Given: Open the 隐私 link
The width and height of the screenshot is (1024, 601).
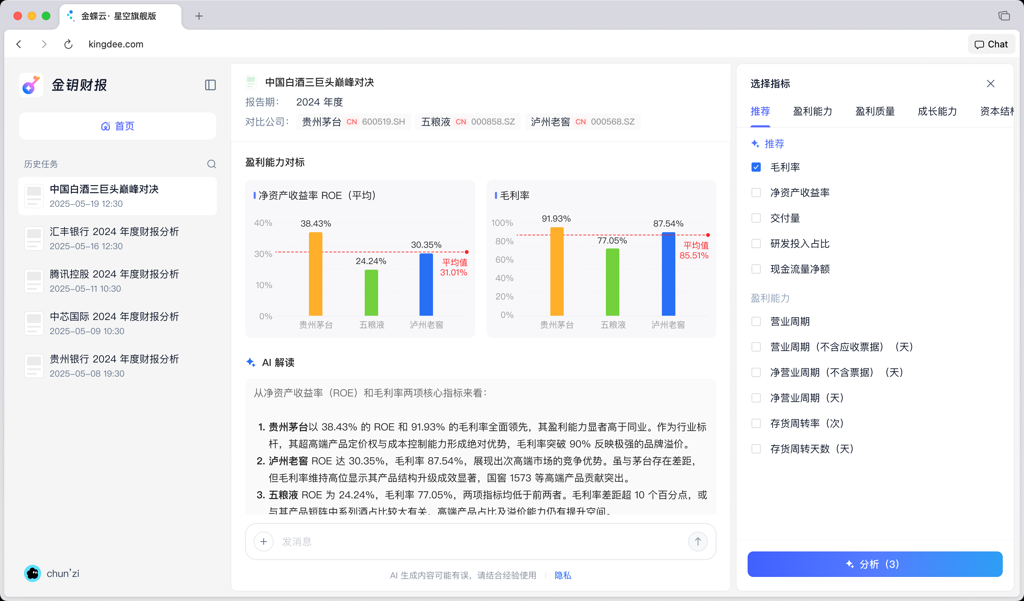Looking at the screenshot, I should coord(562,576).
